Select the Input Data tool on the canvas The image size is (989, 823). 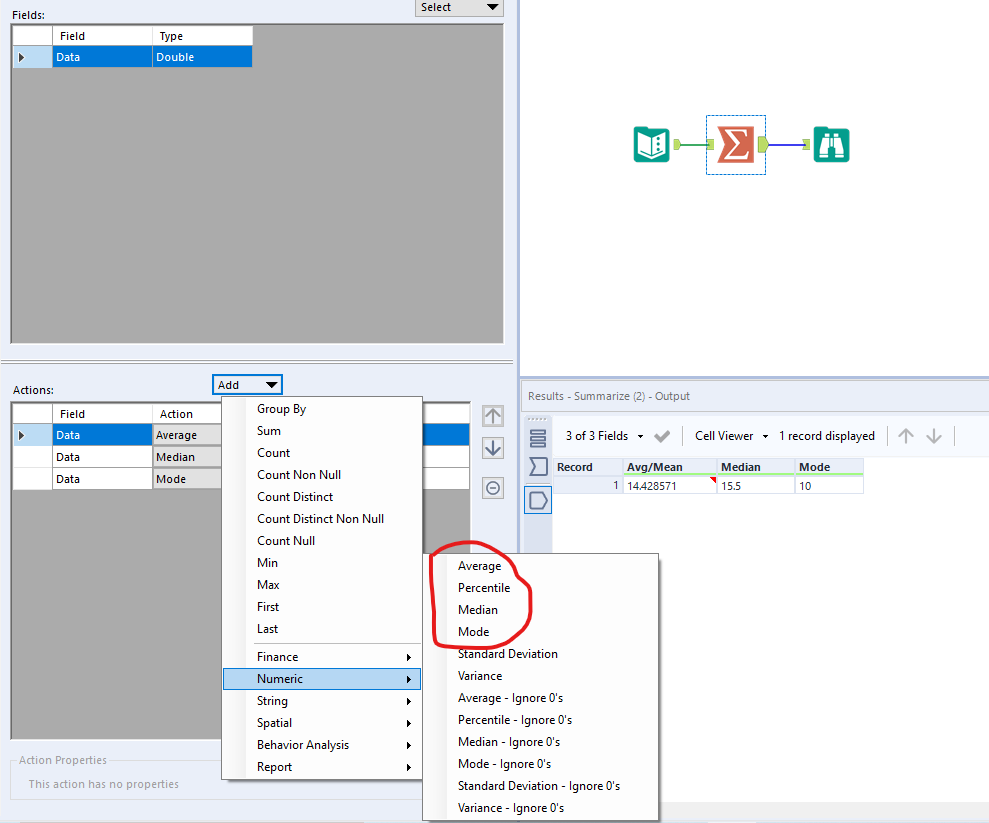(x=651, y=144)
